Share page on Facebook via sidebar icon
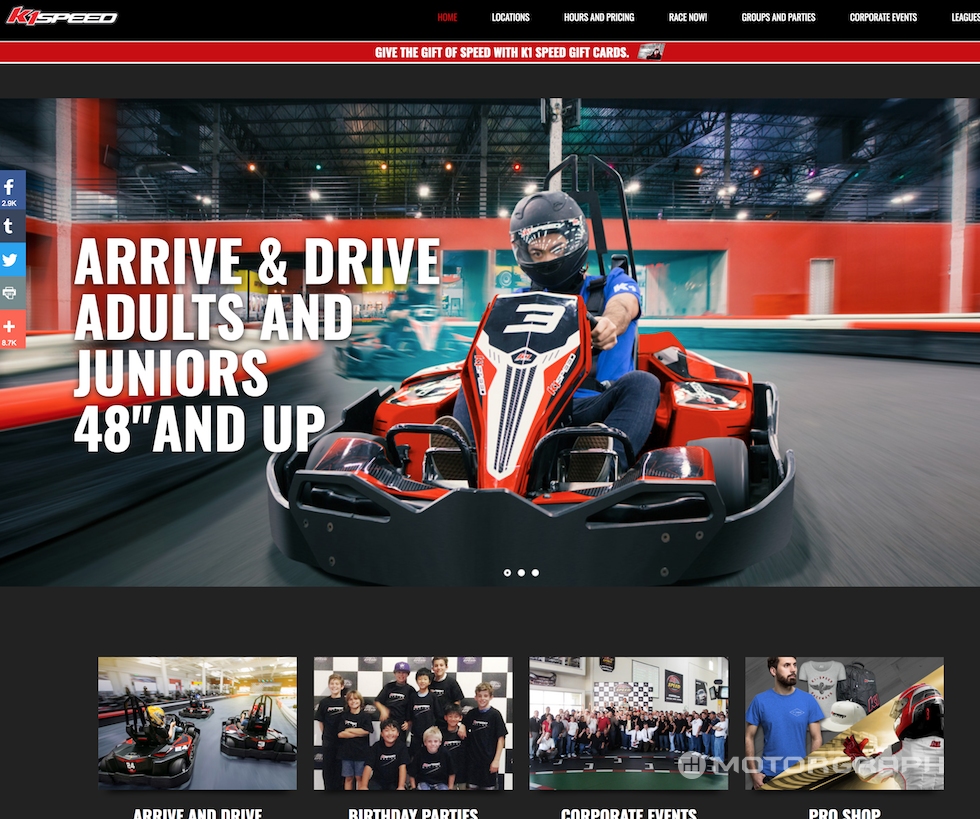Viewport: 980px width, 819px height. tap(10, 189)
